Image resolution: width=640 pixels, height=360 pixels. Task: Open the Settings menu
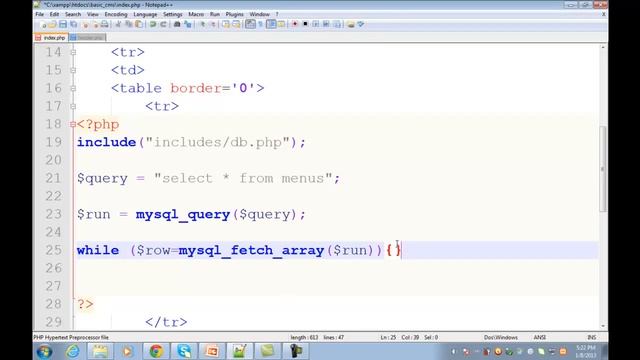pos(173,14)
